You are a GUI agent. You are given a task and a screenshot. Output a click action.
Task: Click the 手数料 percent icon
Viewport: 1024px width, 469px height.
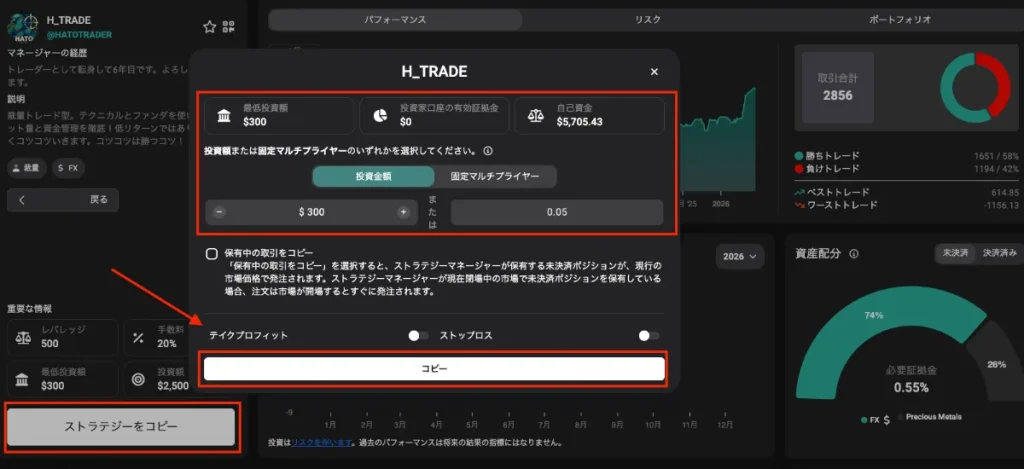pyautogui.click(x=138, y=338)
